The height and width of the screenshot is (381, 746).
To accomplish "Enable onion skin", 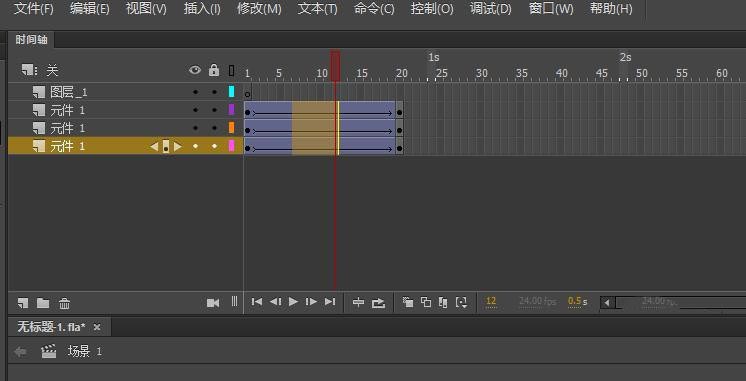I will (x=408, y=302).
